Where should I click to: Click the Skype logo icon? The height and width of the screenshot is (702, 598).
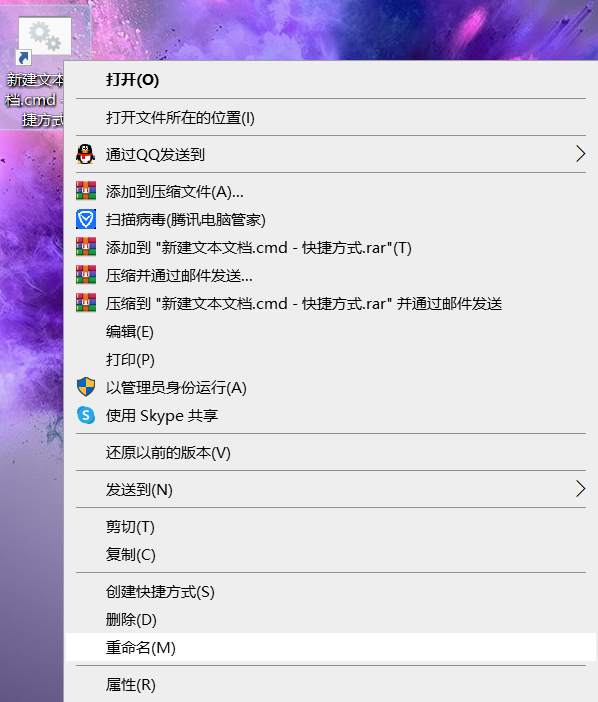pyautogui.click(x=86, y=415)
